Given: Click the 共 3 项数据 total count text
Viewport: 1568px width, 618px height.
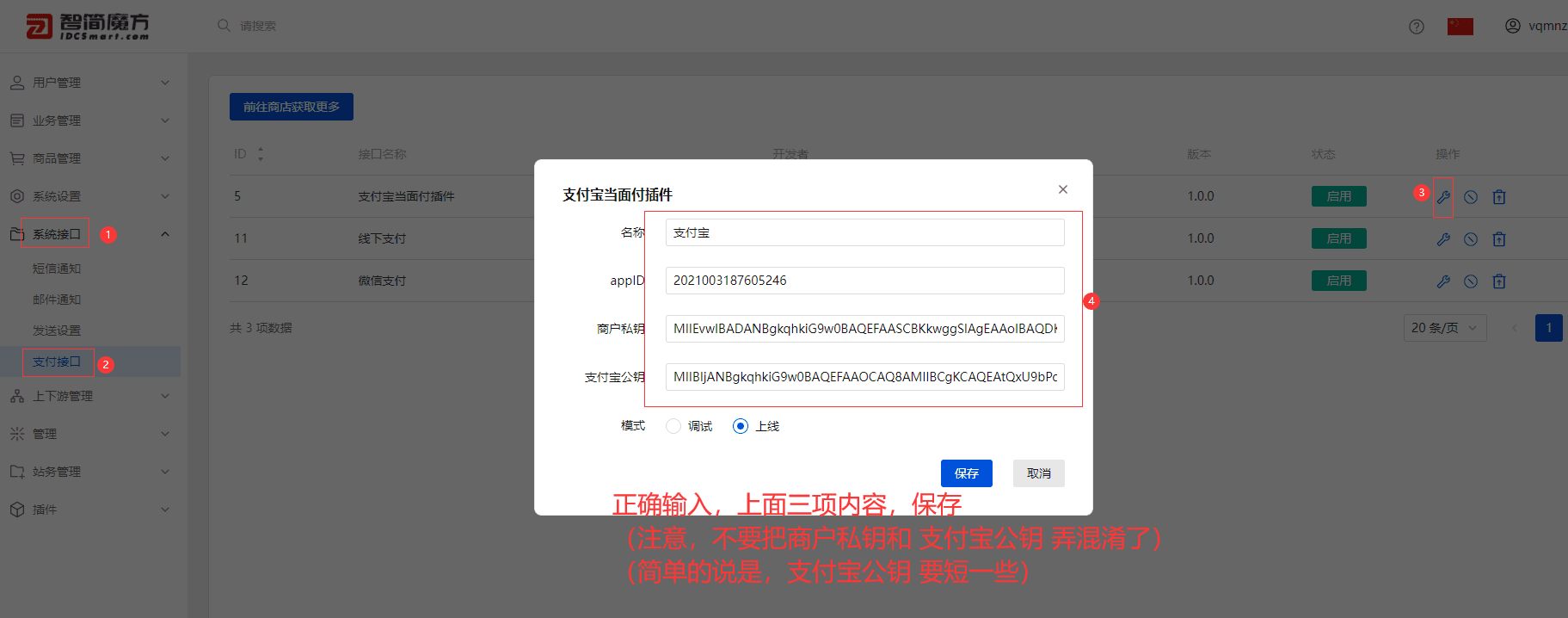Looking at the screenshot, I should pyautogui.click(x=261, y=328).
